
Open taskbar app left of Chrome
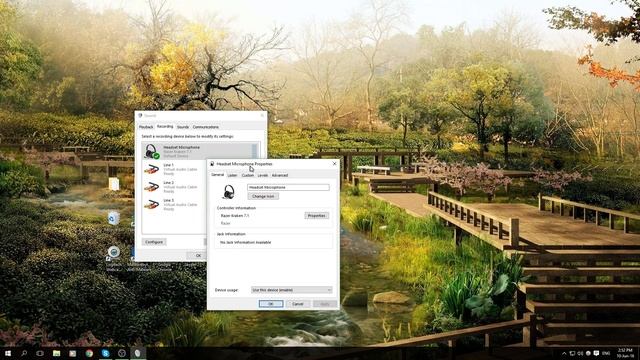coord(73,353)
